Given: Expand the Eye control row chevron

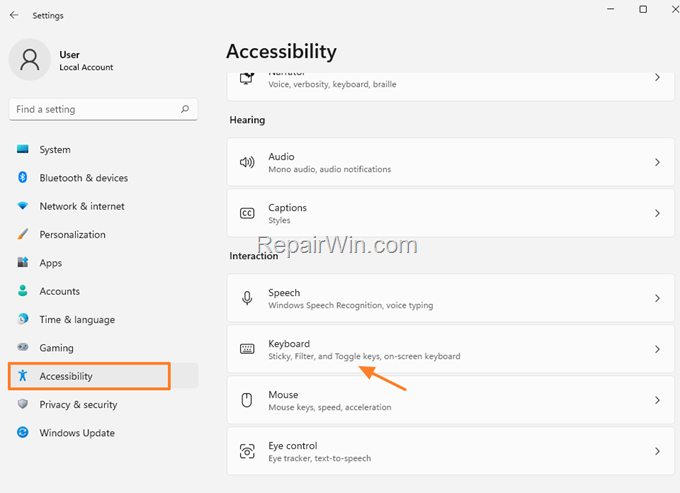Looking at the screenshot, I should [x=657, y=451].
